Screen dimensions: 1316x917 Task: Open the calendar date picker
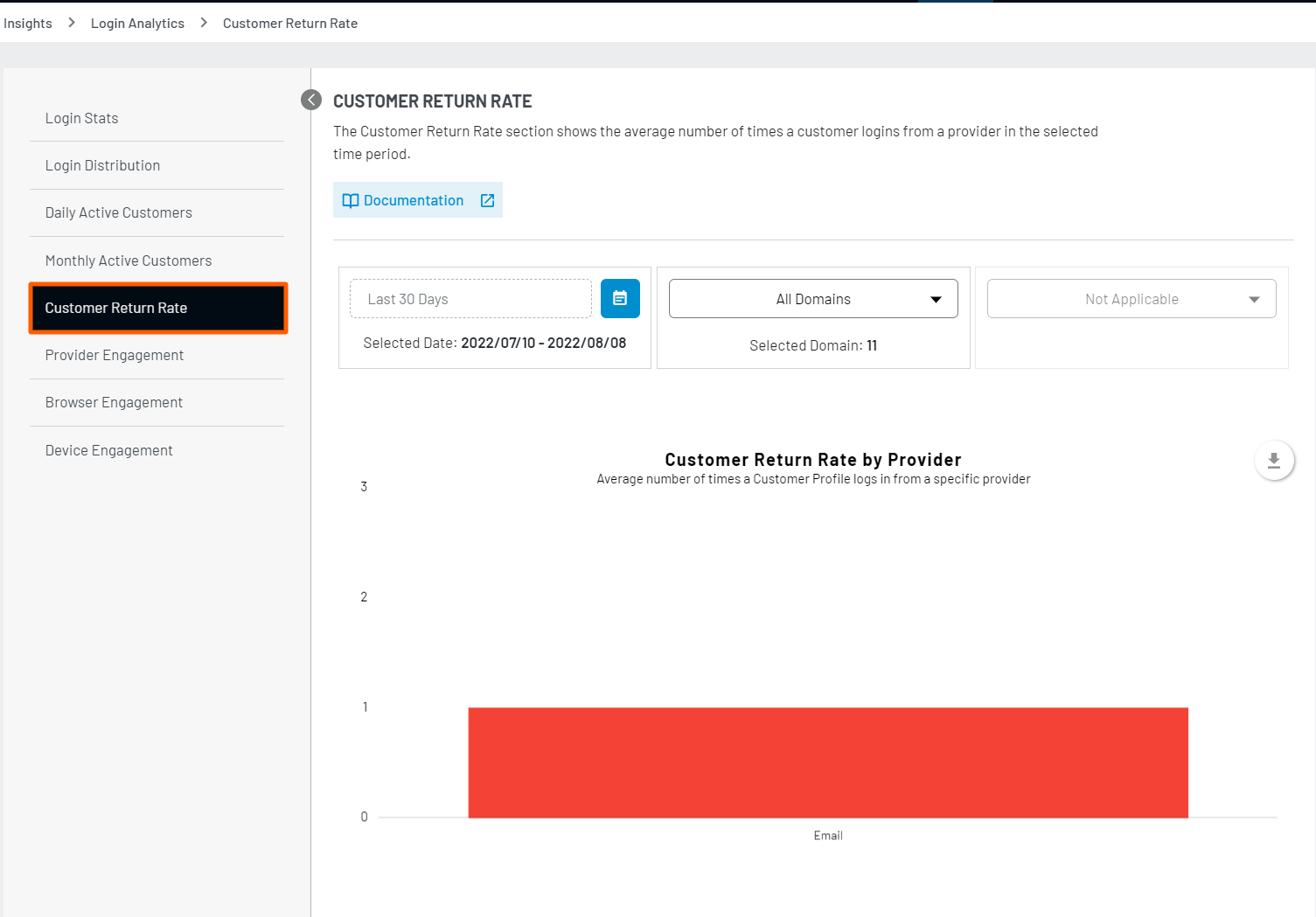(620, 298)
